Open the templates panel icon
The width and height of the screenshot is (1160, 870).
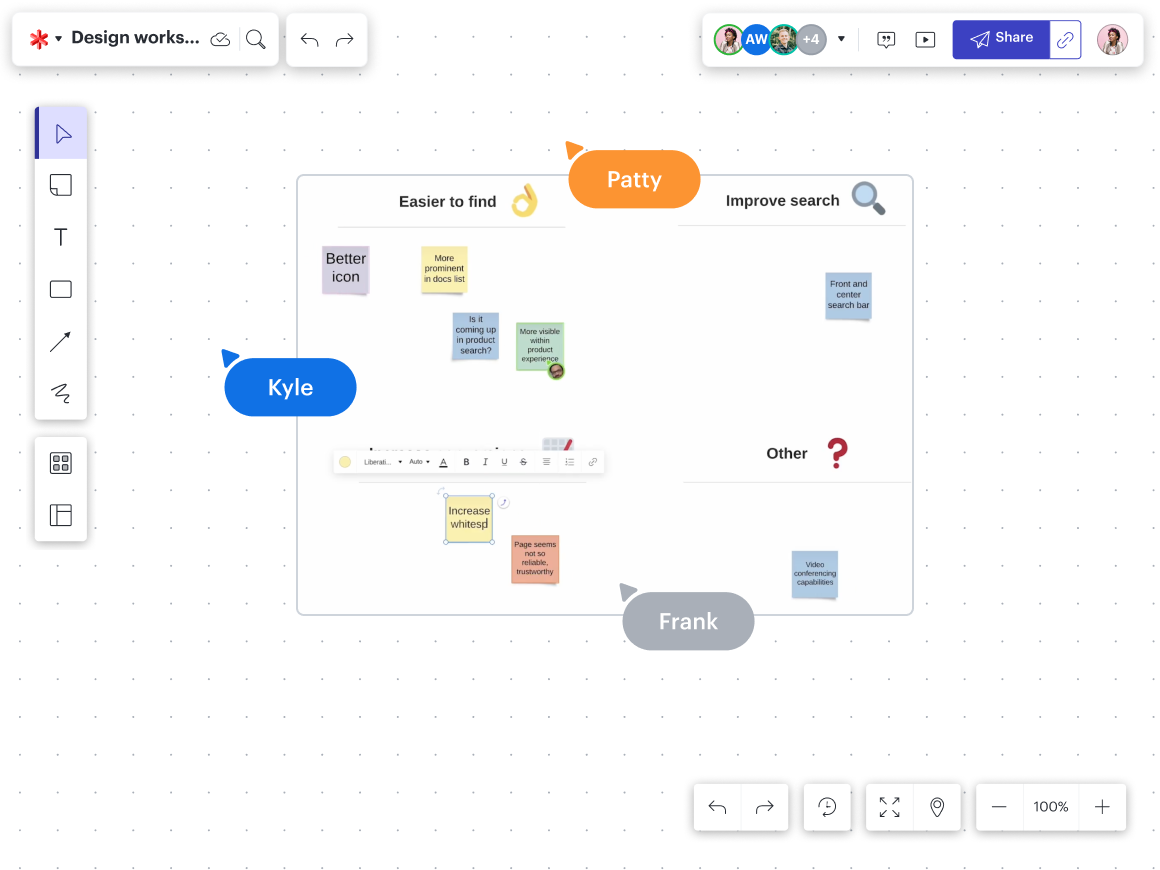(61, 515)
